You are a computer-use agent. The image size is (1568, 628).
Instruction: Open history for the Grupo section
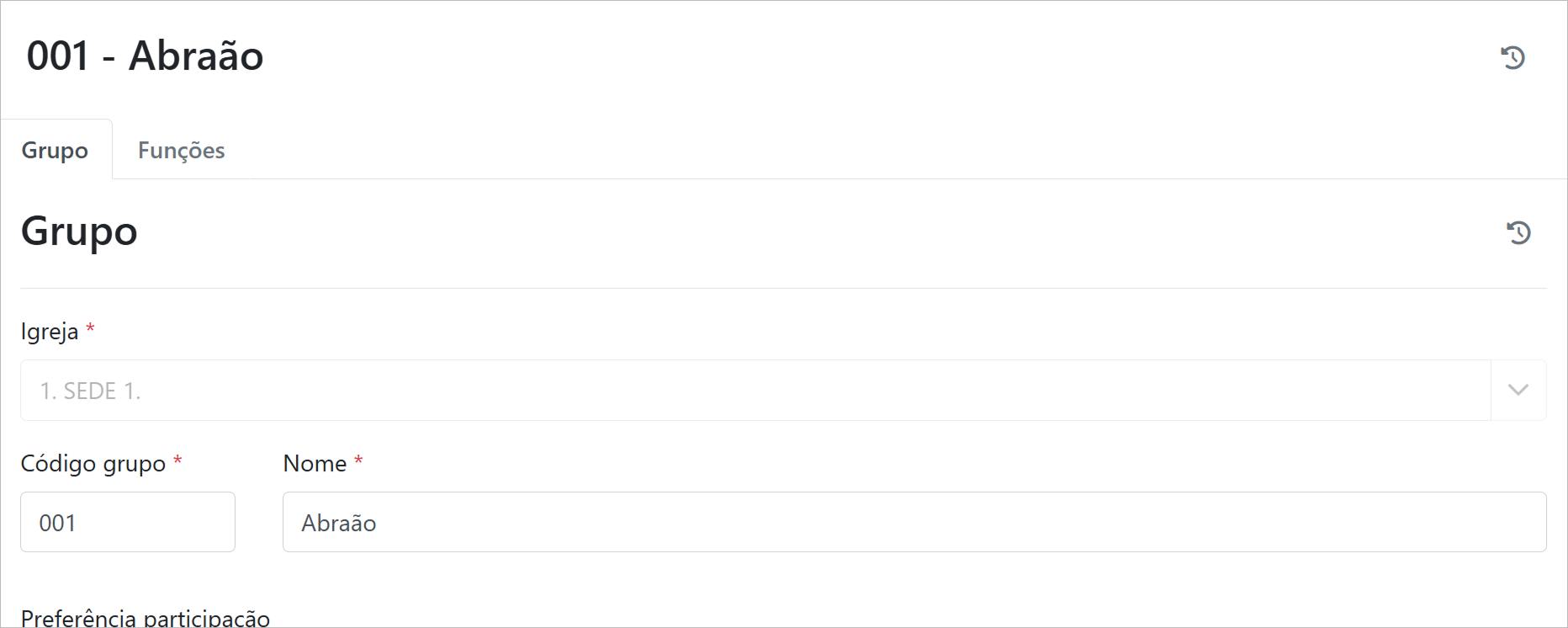(x=1518, y=232)
